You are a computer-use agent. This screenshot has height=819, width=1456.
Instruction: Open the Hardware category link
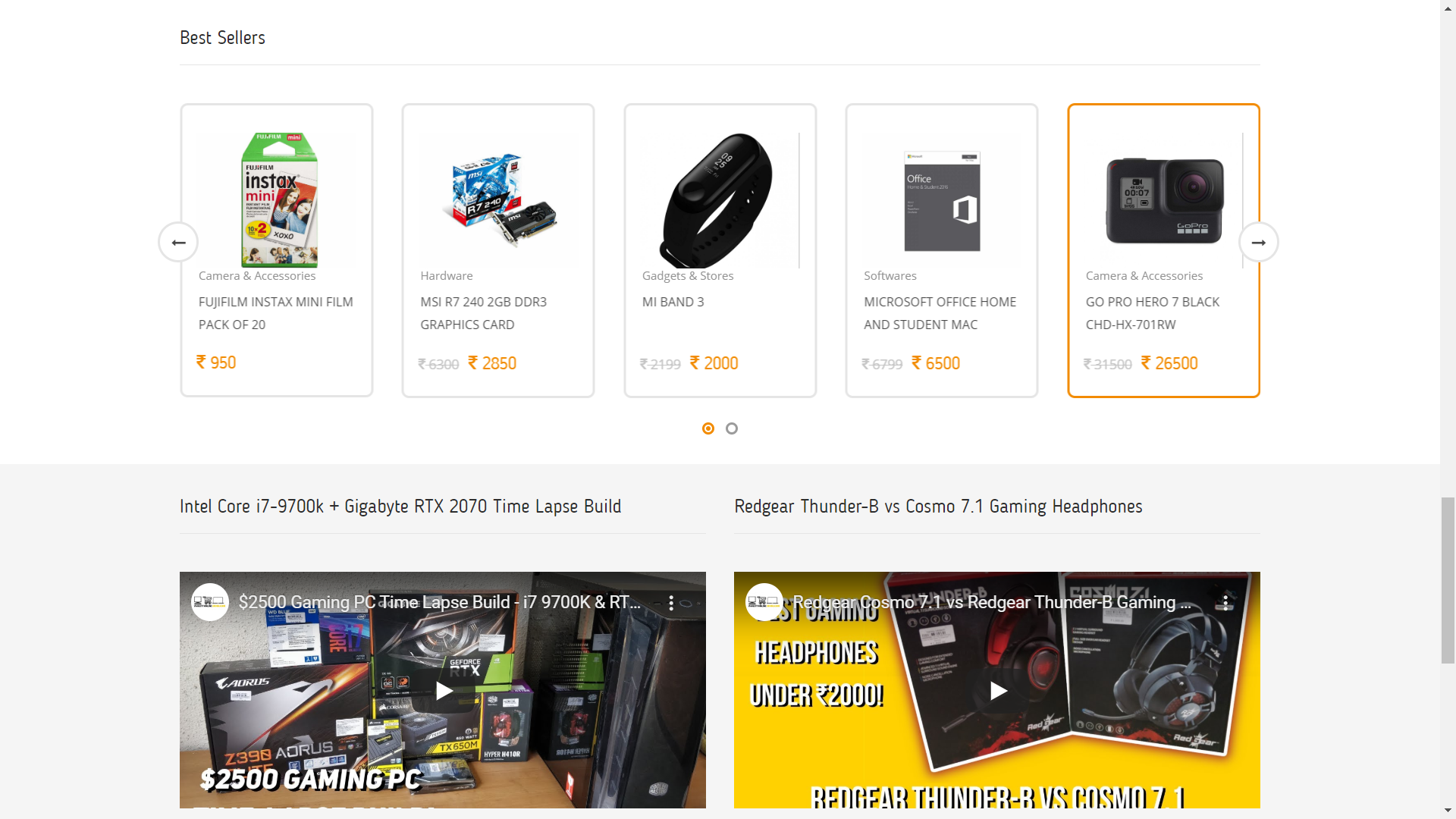coord(447,276)
